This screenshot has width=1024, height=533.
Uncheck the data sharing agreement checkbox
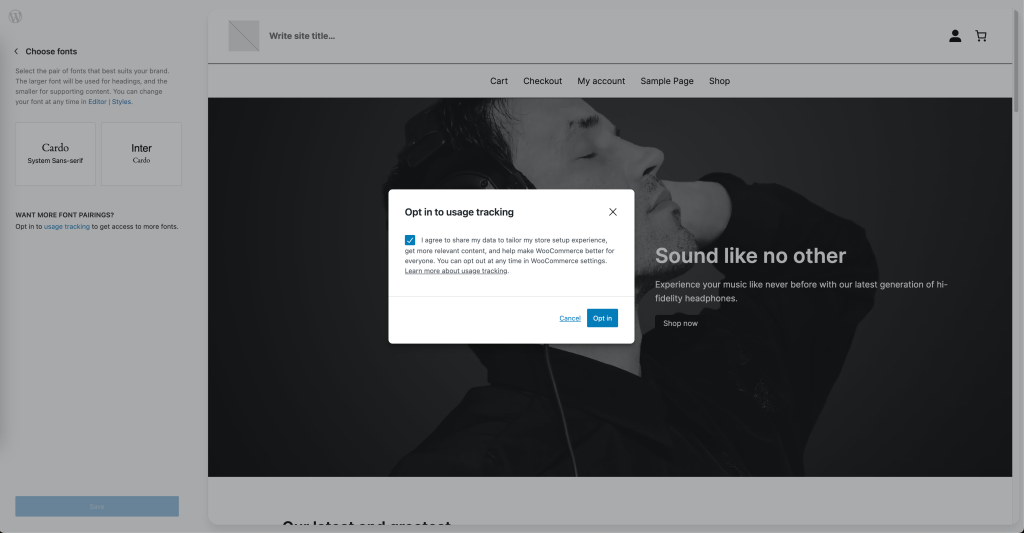[x=411, y=240]
